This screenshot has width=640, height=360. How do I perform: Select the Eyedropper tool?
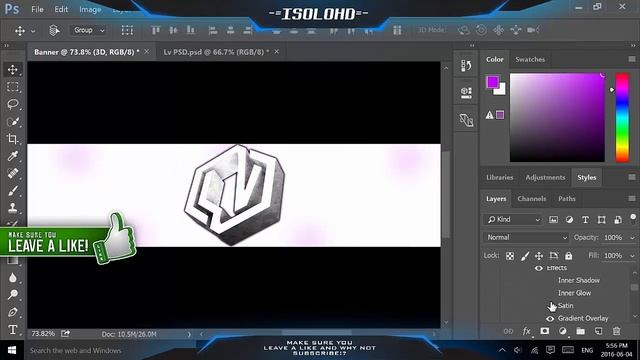click(13, 156)
